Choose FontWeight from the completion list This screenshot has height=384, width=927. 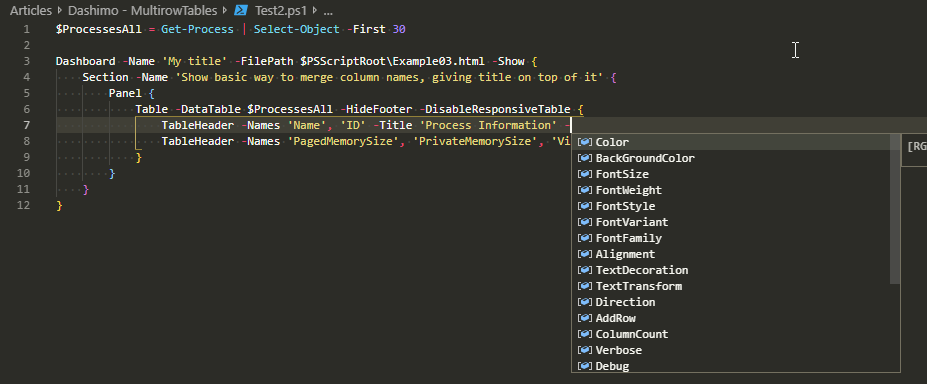tap(735, 190)
